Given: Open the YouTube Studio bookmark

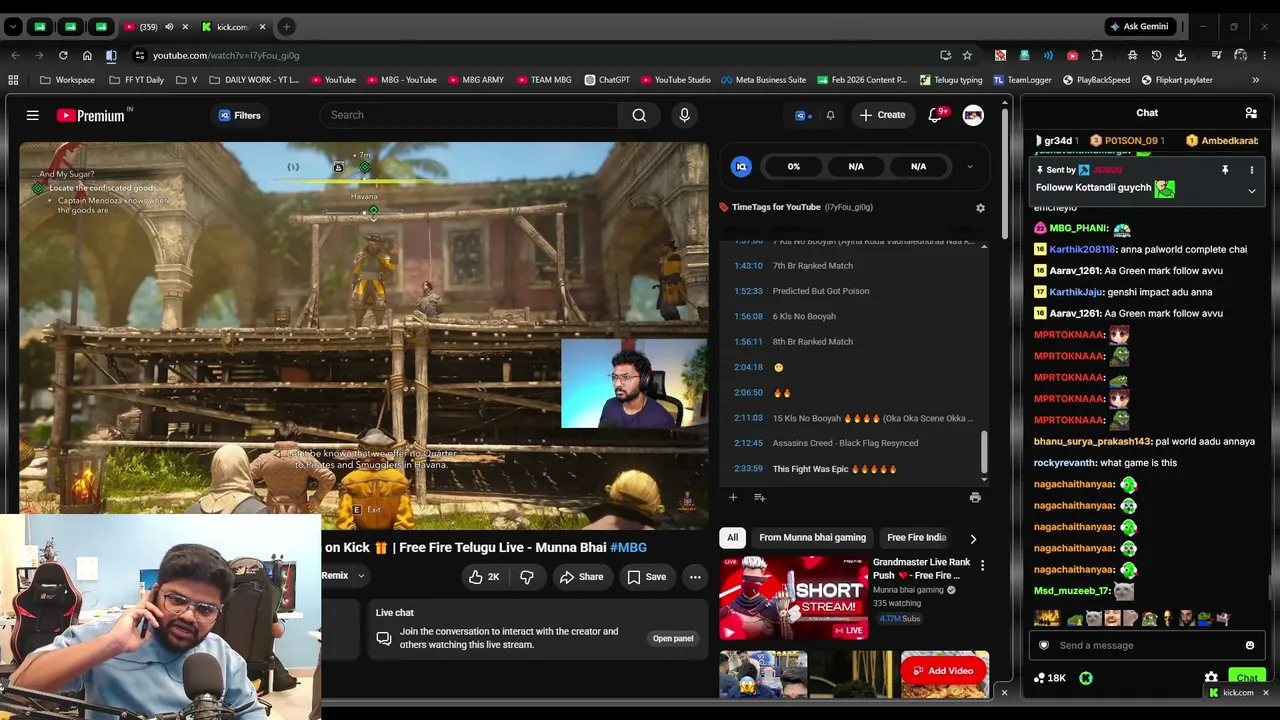Looking at the screenshot, I should tap(675, 80).
